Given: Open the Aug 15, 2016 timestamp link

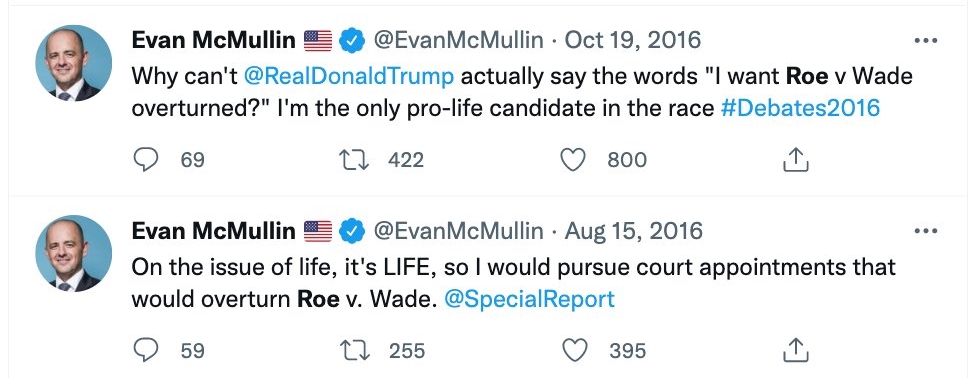Looking at the screenshot, I should pos(634,232).
